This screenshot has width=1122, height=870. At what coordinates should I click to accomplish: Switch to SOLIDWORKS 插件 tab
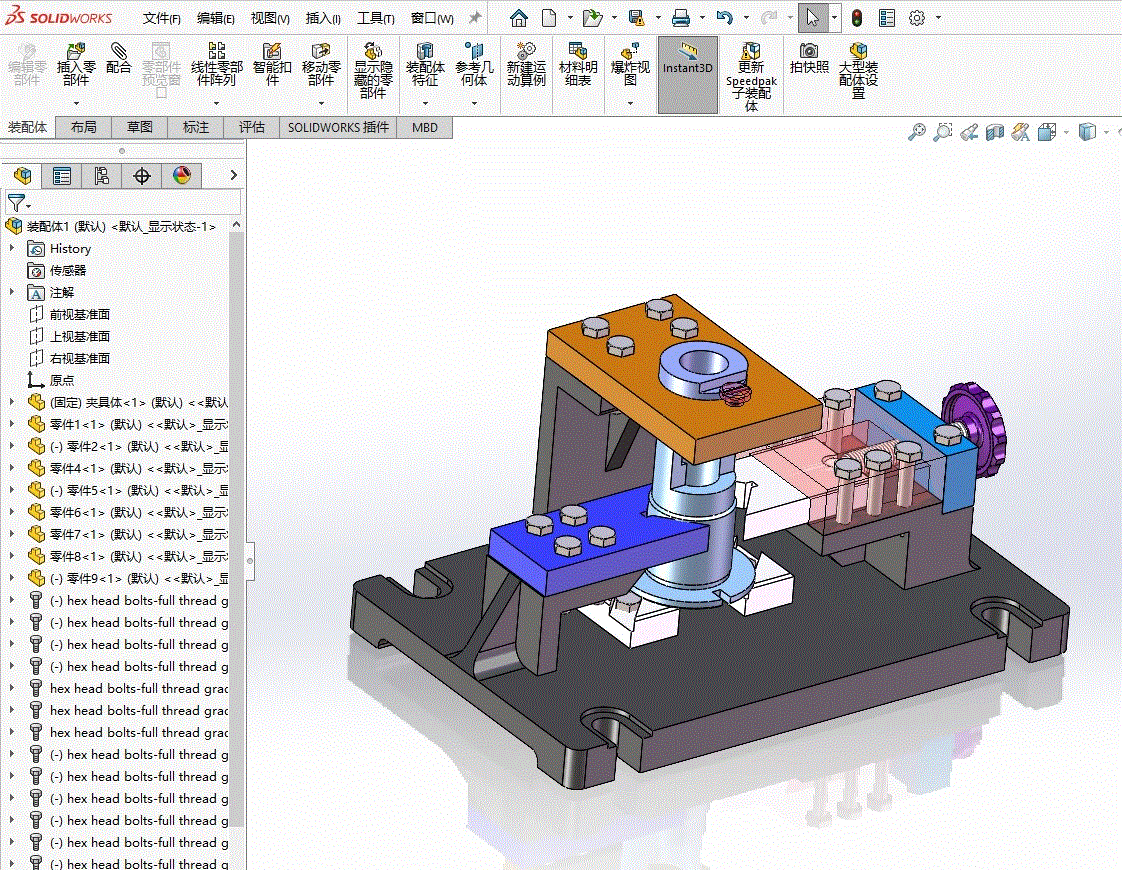tap(338, 127)
